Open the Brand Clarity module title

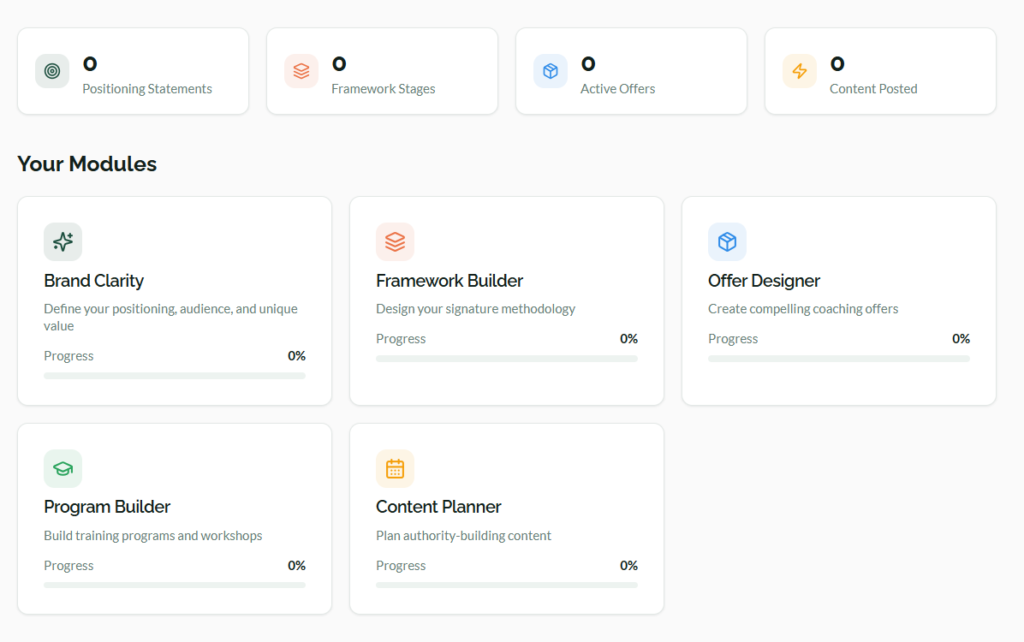click(x=94, y=281)
